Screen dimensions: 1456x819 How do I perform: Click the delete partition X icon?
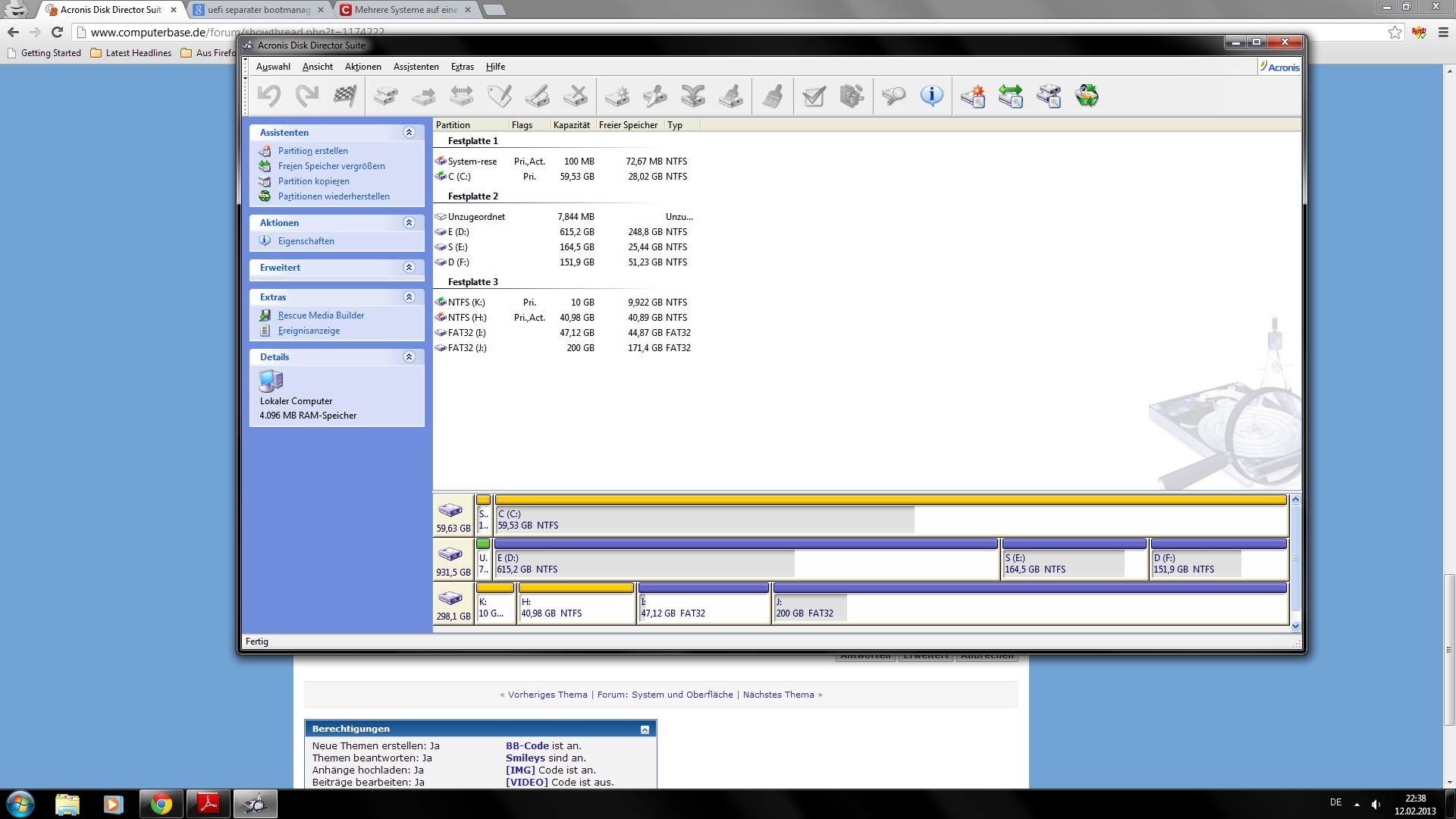(x=576, y=96)
